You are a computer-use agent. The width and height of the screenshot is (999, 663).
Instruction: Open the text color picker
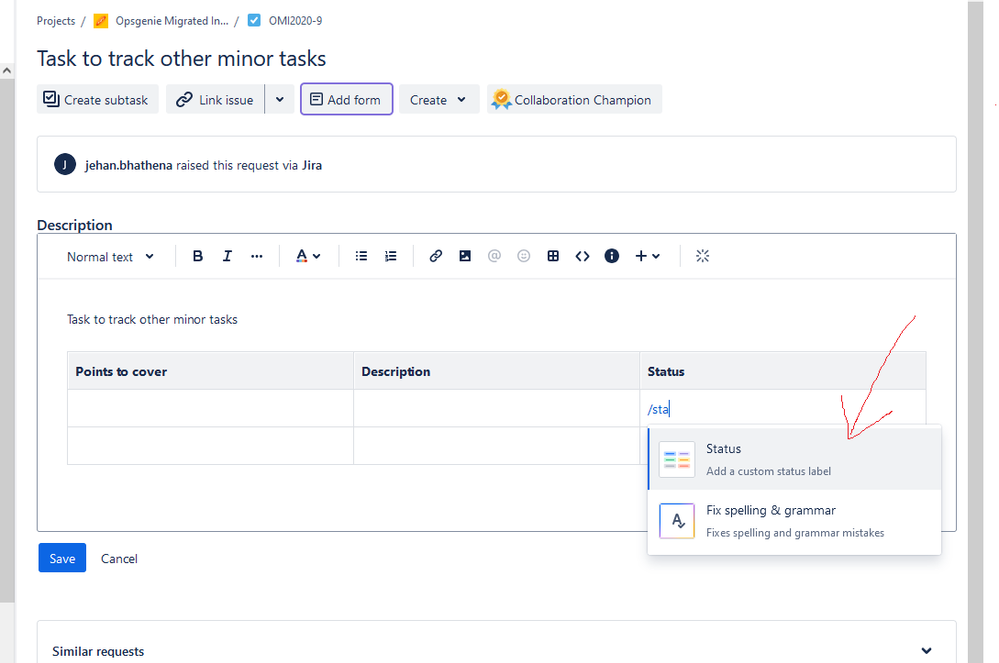click(308, 256)
